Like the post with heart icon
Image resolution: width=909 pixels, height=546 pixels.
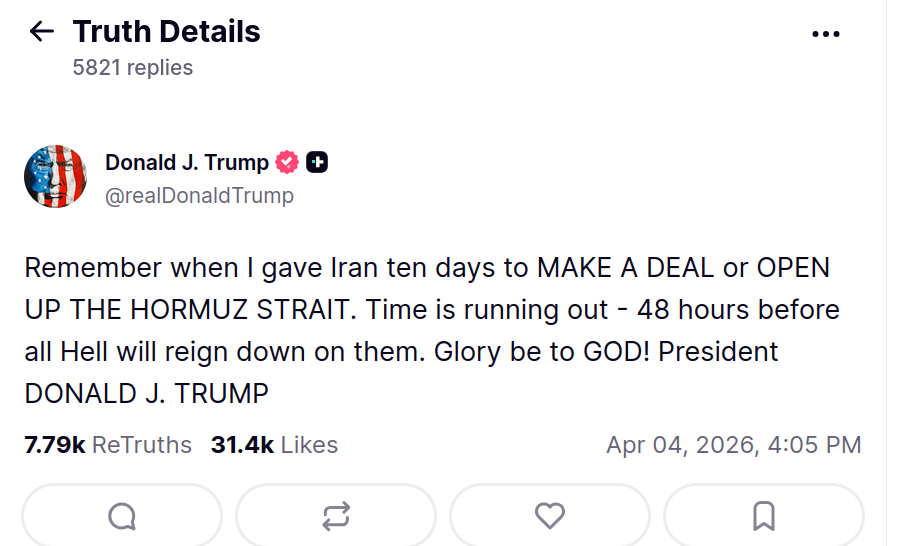tap(550, 516)
